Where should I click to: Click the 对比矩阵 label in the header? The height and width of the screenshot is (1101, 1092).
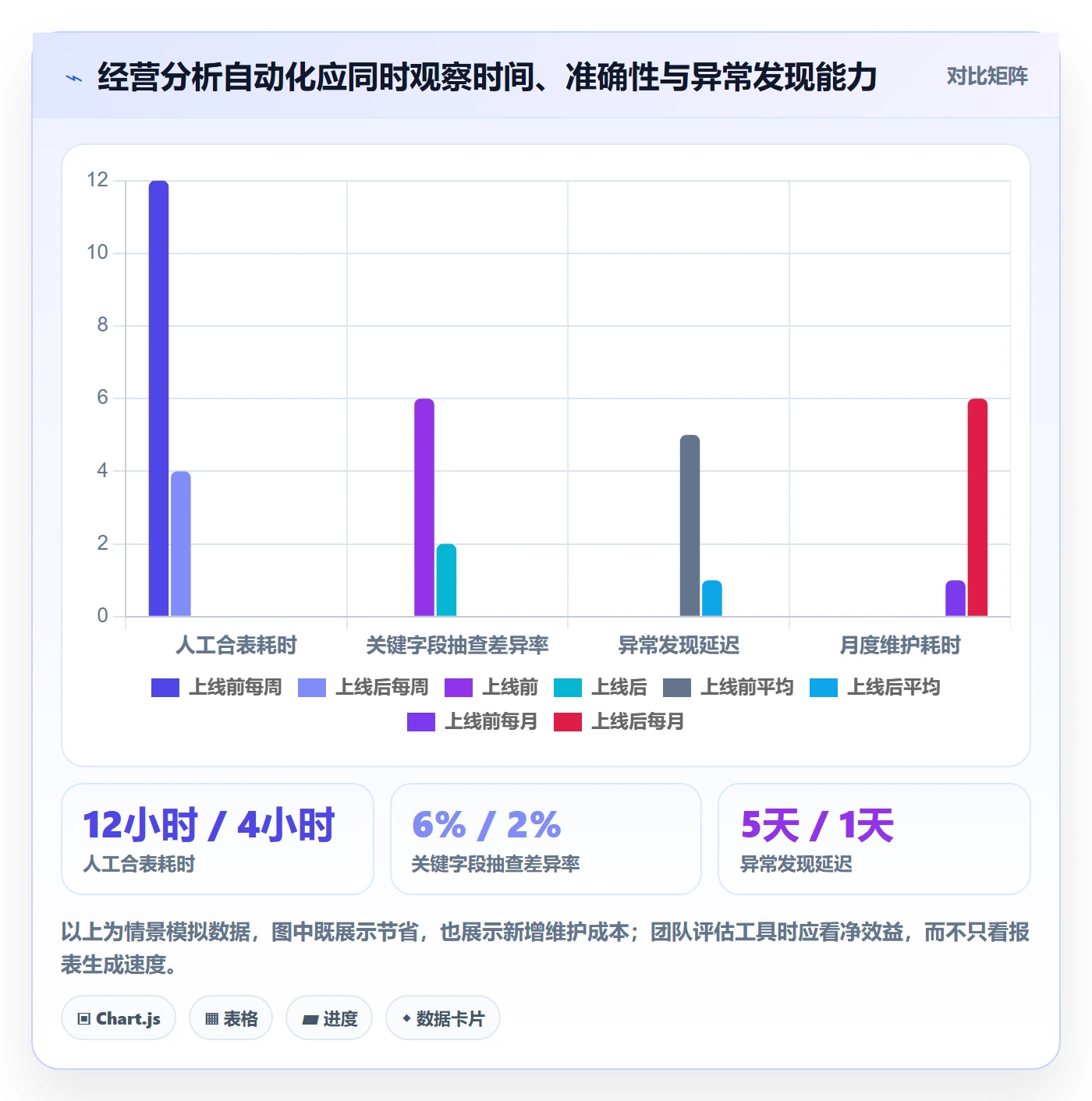pos(987,76)
